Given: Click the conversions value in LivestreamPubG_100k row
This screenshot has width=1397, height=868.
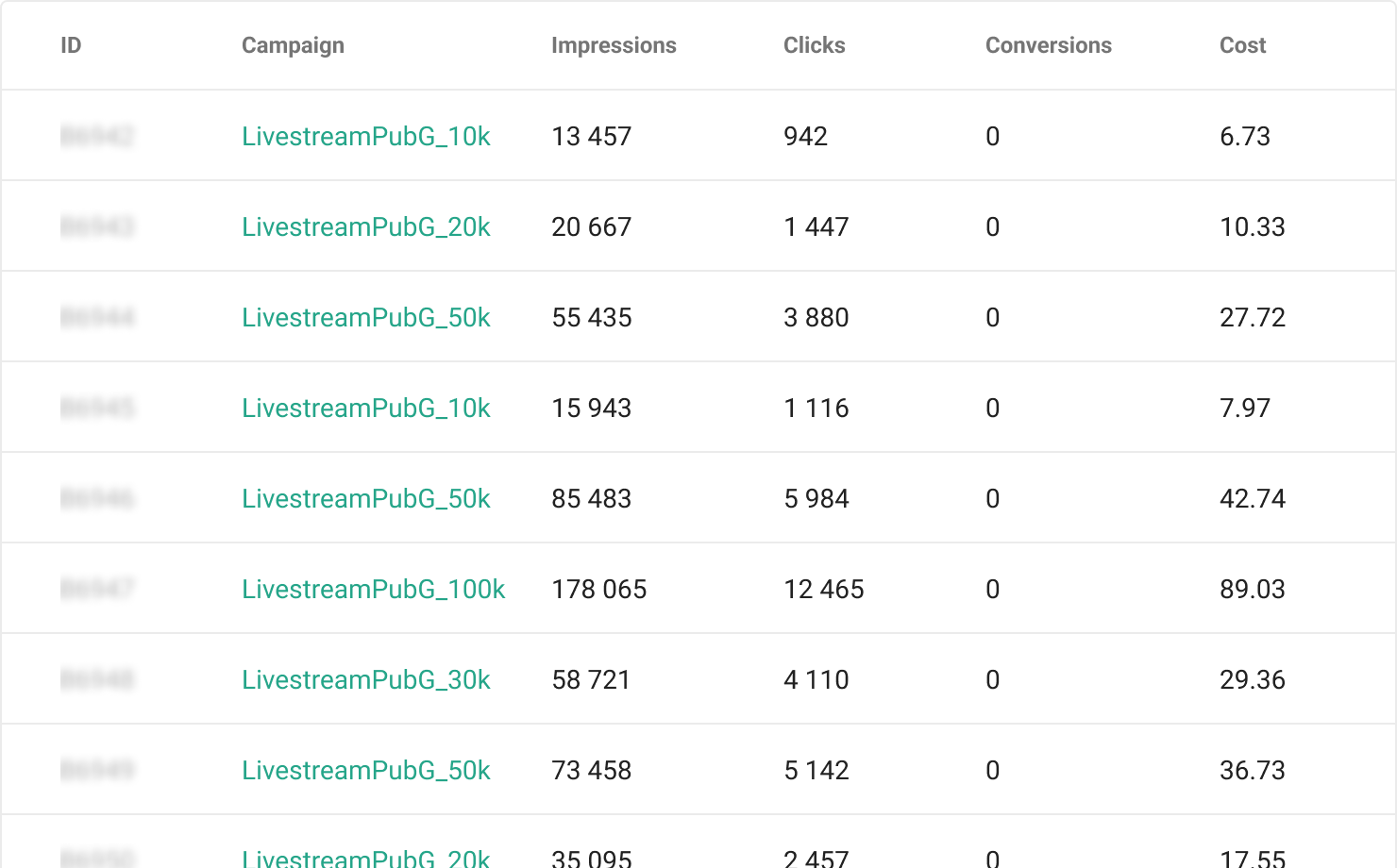Looking at the screenshot, I should tap(992, 589).
